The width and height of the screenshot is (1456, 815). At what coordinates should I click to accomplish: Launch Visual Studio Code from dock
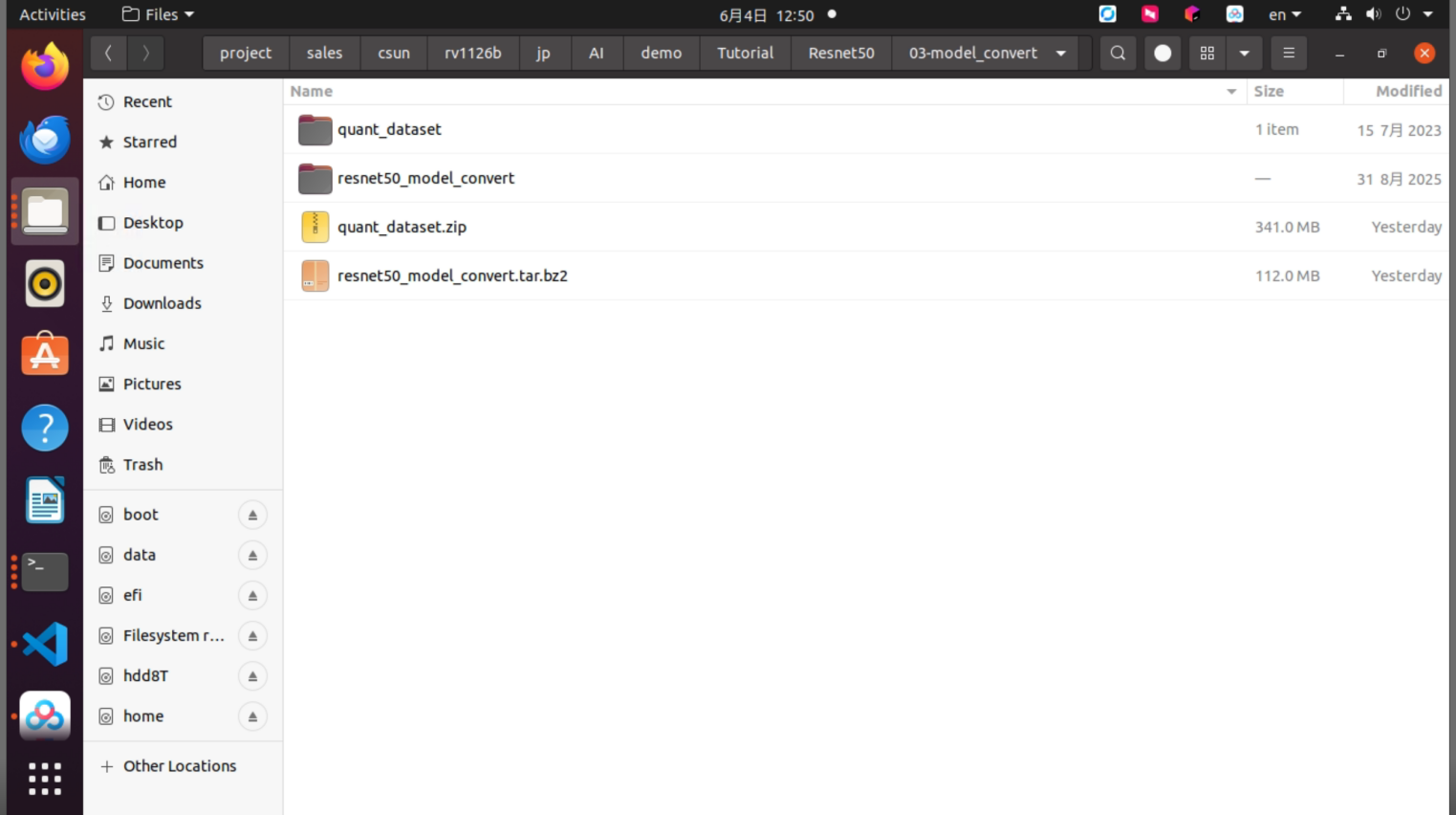(x=45, y=644)
